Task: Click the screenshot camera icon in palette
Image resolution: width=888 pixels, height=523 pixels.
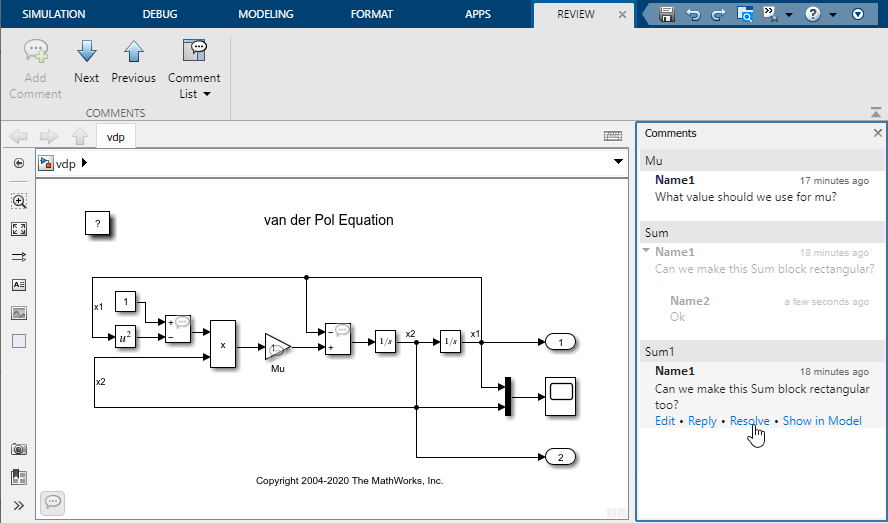Action: [18, 450]
